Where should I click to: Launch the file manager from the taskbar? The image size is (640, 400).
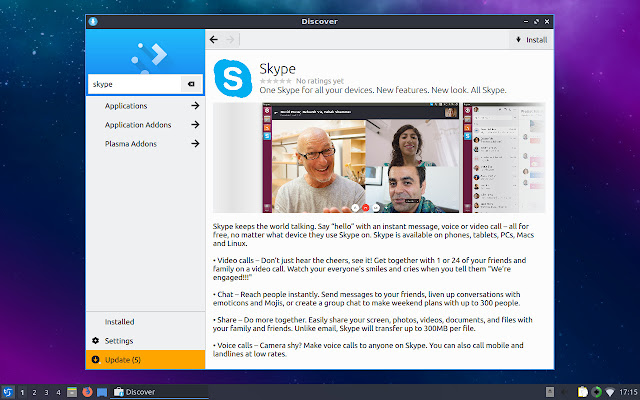pos(72,392)
